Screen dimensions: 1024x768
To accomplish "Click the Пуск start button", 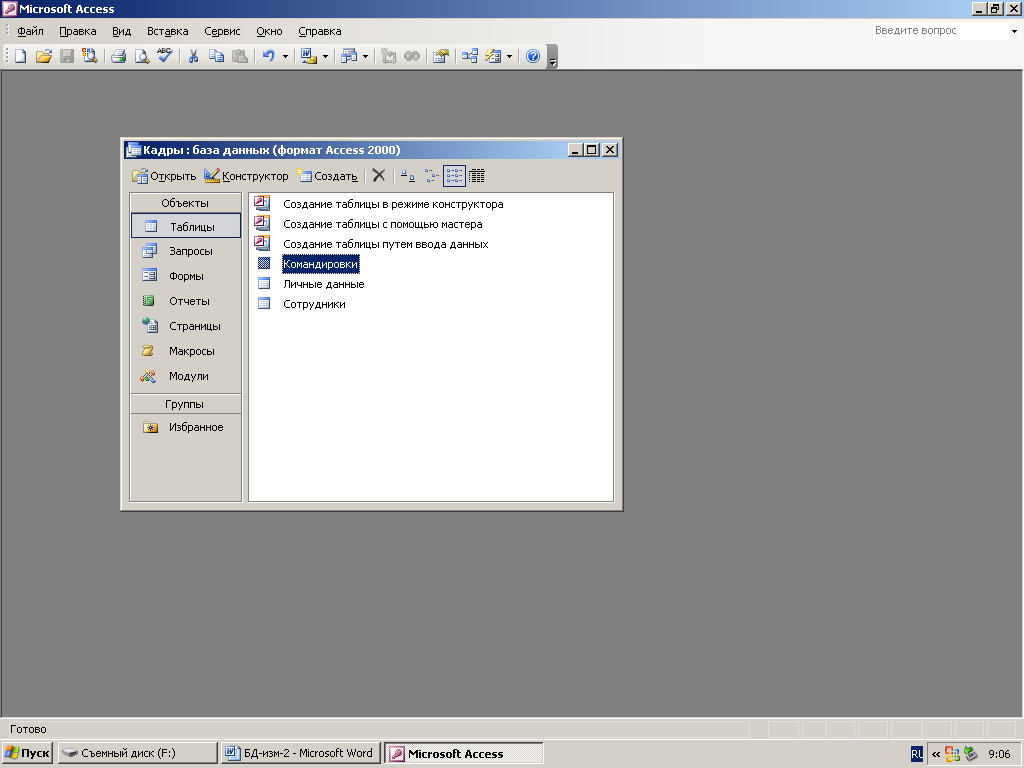I will pos(27,753).
